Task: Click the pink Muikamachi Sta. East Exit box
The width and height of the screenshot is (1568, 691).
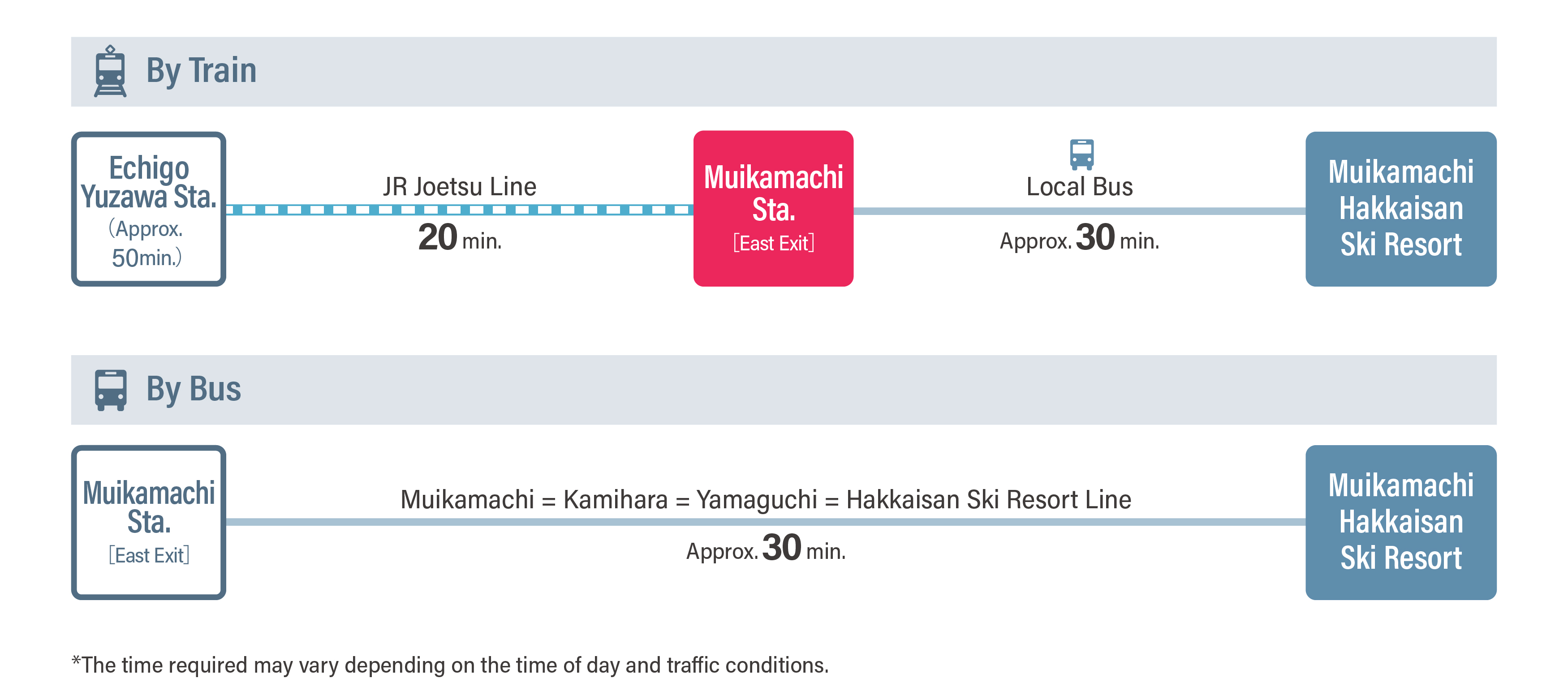Action: coord(773,209)
